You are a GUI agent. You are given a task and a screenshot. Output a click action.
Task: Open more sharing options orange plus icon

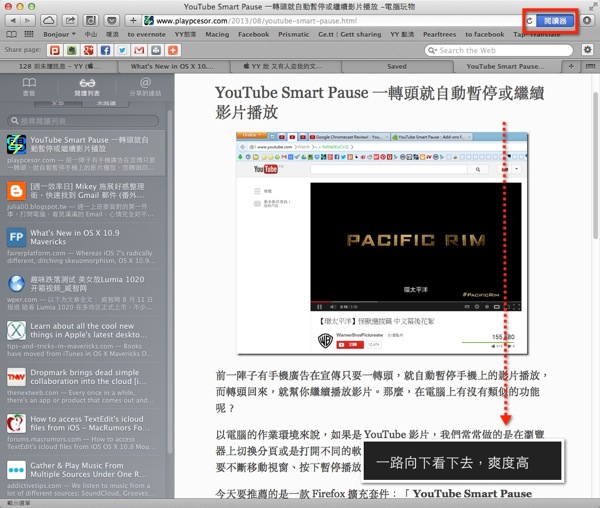pyautogui.click(x=173, y=50)
